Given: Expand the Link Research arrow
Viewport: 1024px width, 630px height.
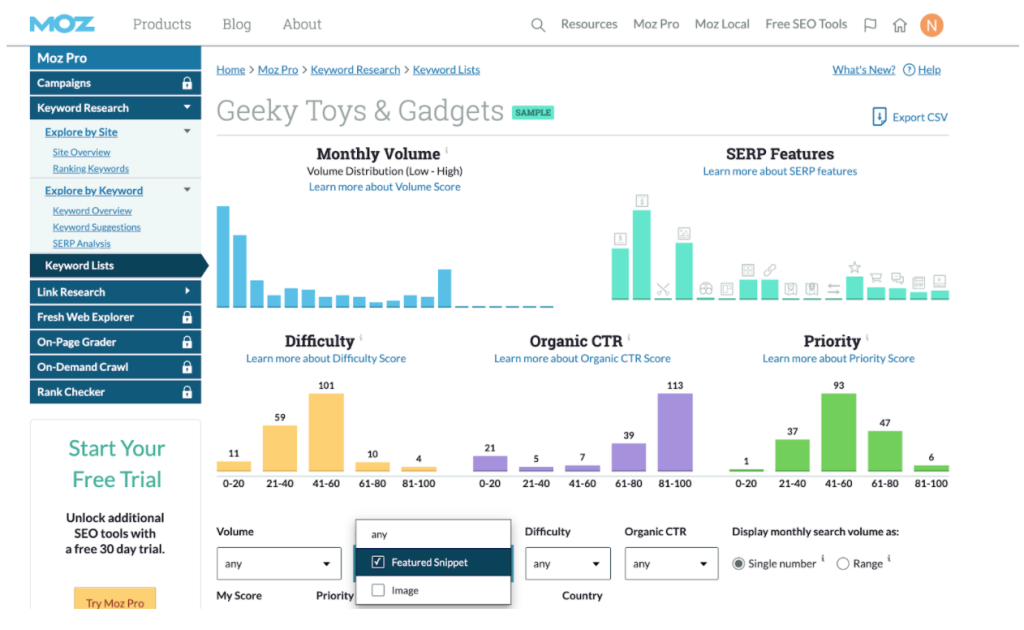Looking at the screenshot, I should (x=187, y=291).
